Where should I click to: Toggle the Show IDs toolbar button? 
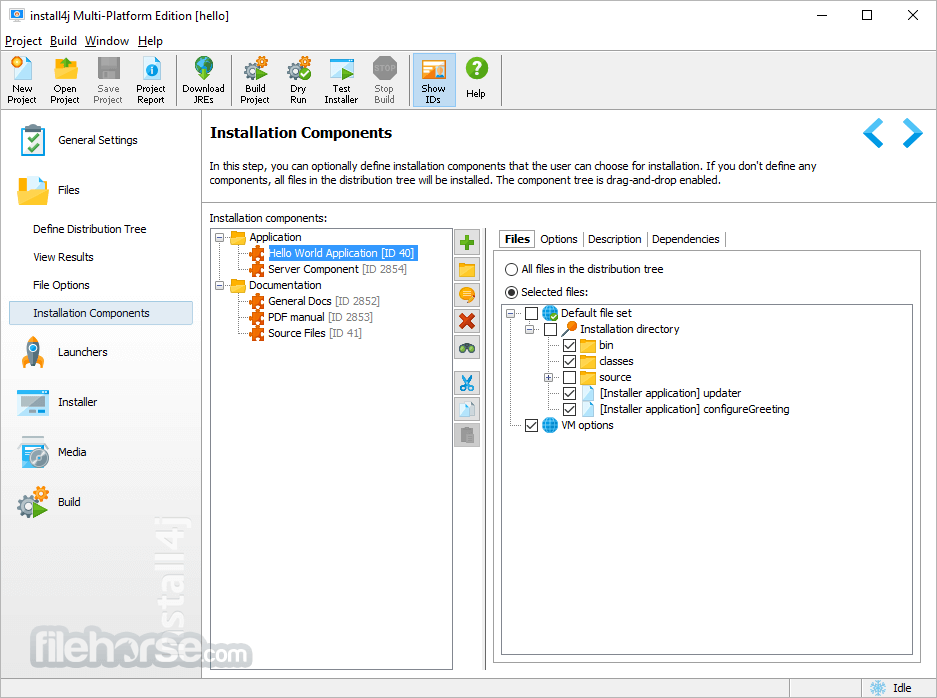pyautogui.click(x=434, y=80)
